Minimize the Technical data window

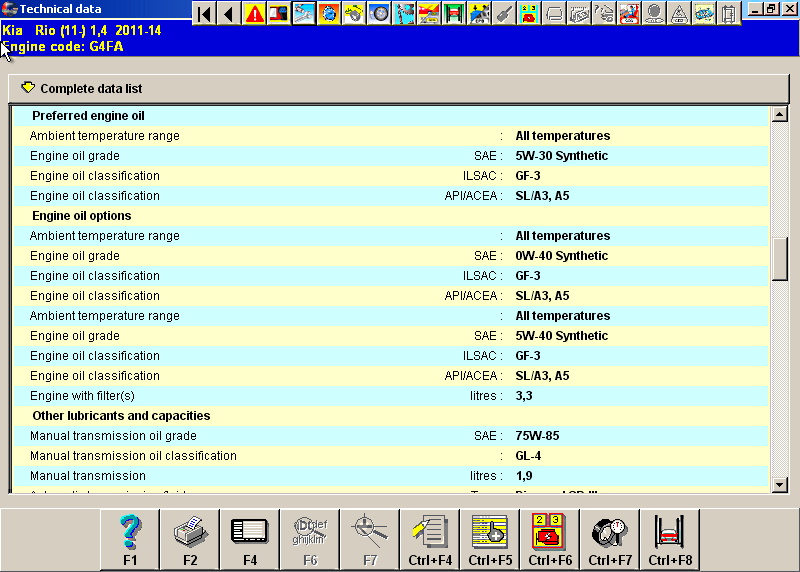pos(756,9)
